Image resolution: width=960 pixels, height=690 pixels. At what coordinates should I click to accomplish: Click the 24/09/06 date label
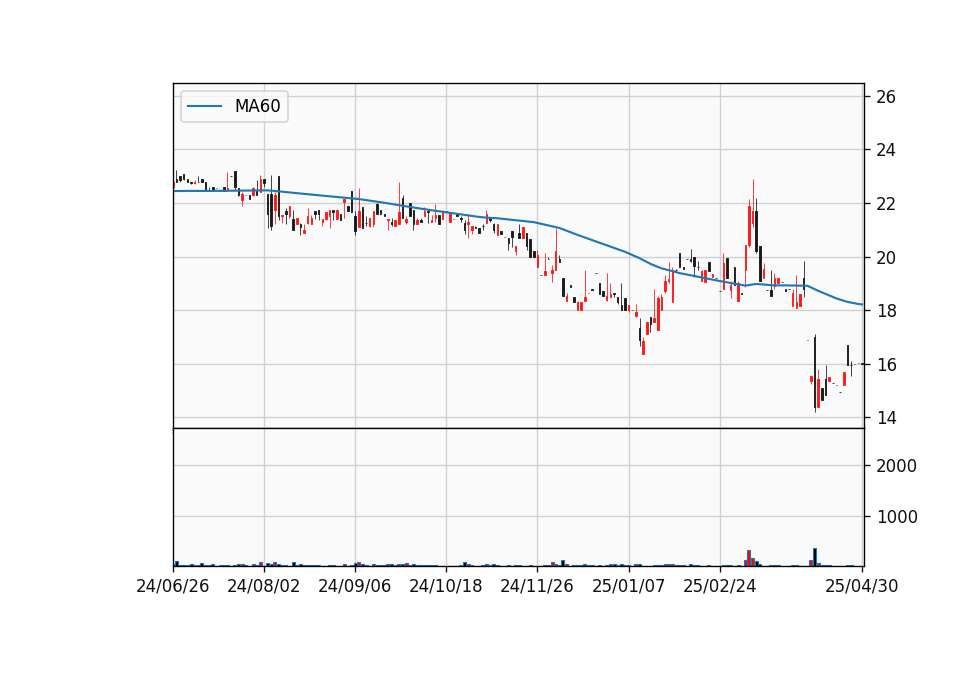tap(354, 586)
